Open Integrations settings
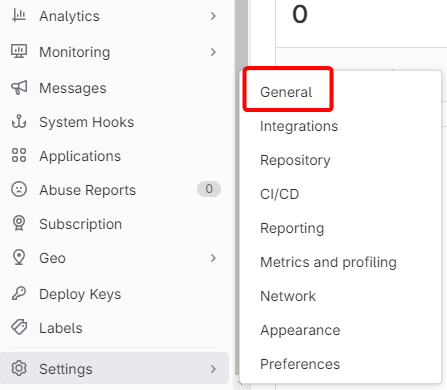This screenshot has width=447, height=390. (x=299, y=126)
